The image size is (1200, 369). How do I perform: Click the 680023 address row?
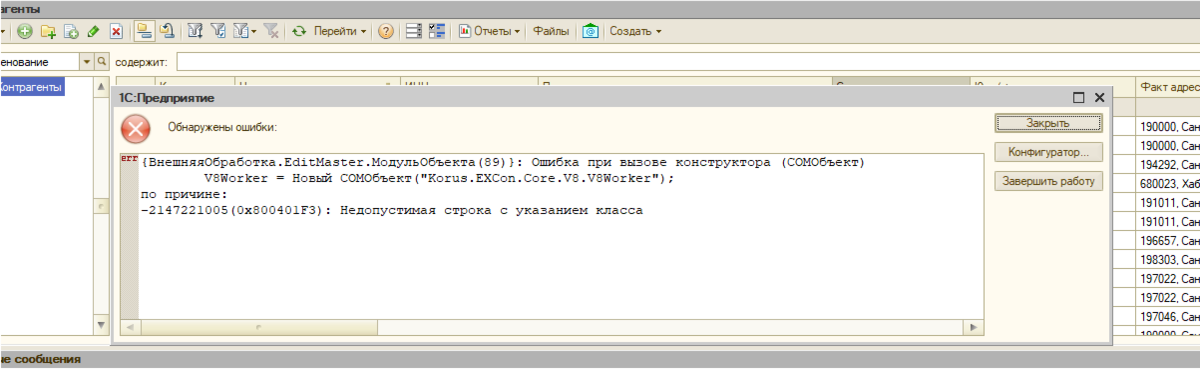pos(1167,183)
